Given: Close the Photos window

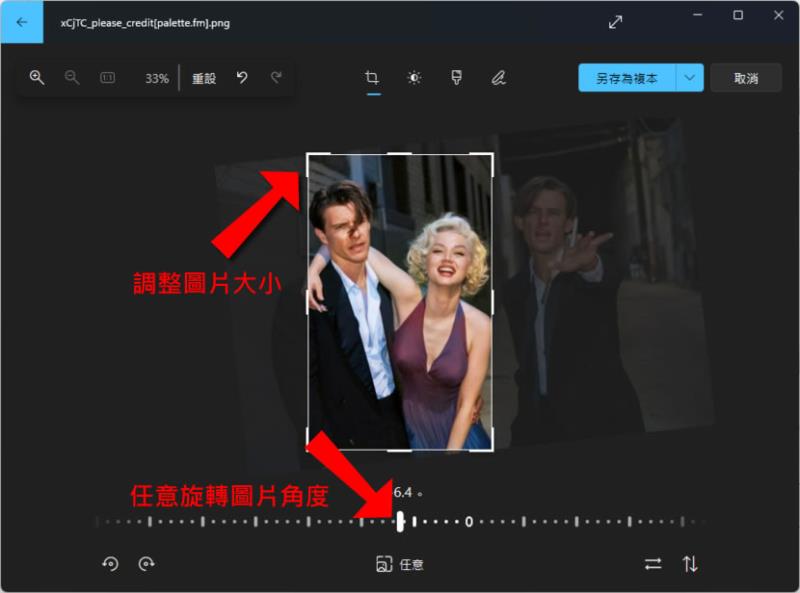Looking at the screenshot, I should click(779, 15).
